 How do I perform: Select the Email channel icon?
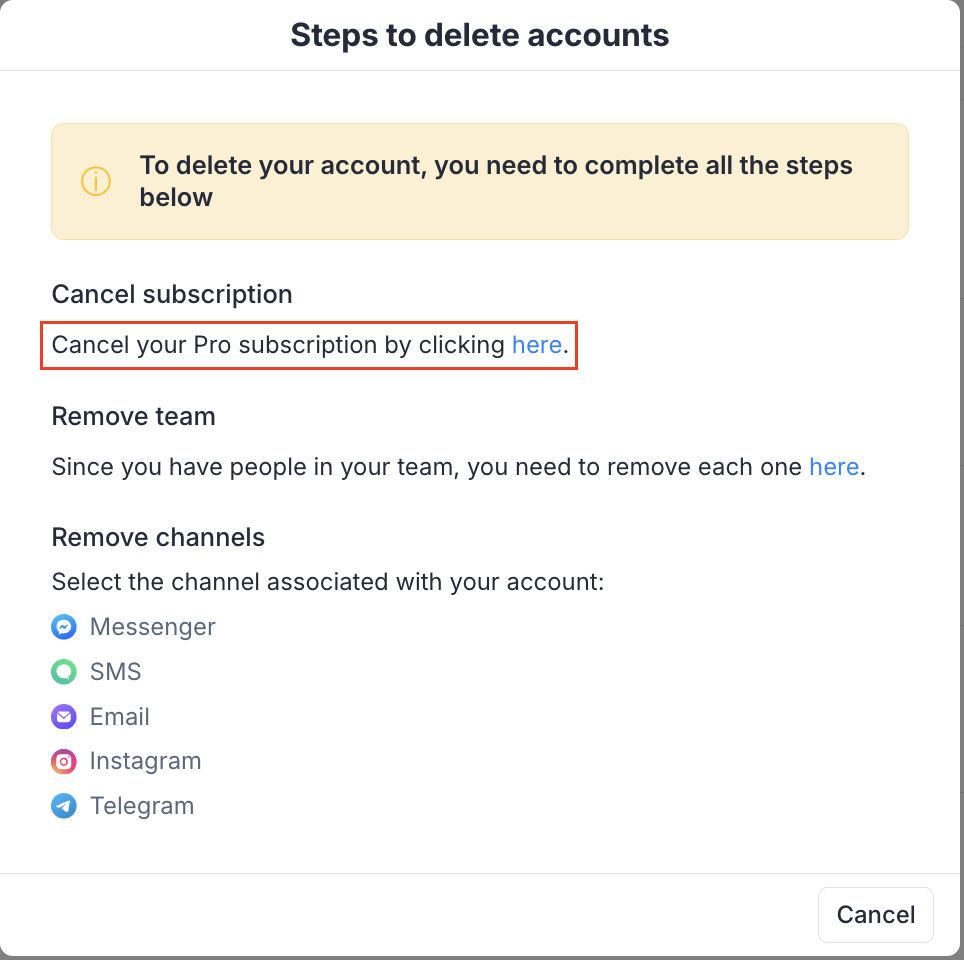(x=64, y=716)
